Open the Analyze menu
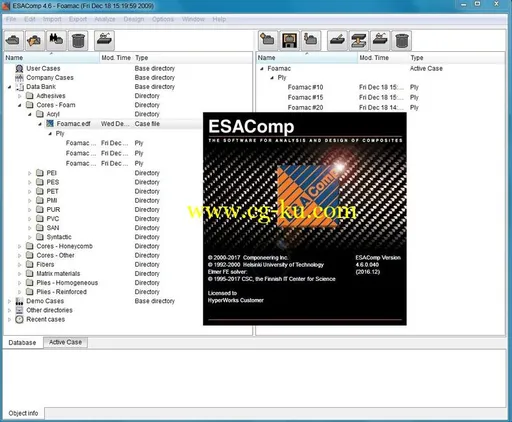512x422 pixels. click(105, 19)
